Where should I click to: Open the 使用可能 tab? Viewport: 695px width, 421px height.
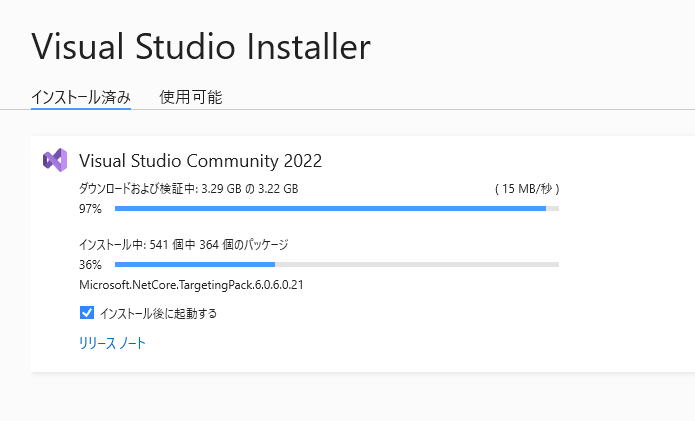tap(190, 97)
